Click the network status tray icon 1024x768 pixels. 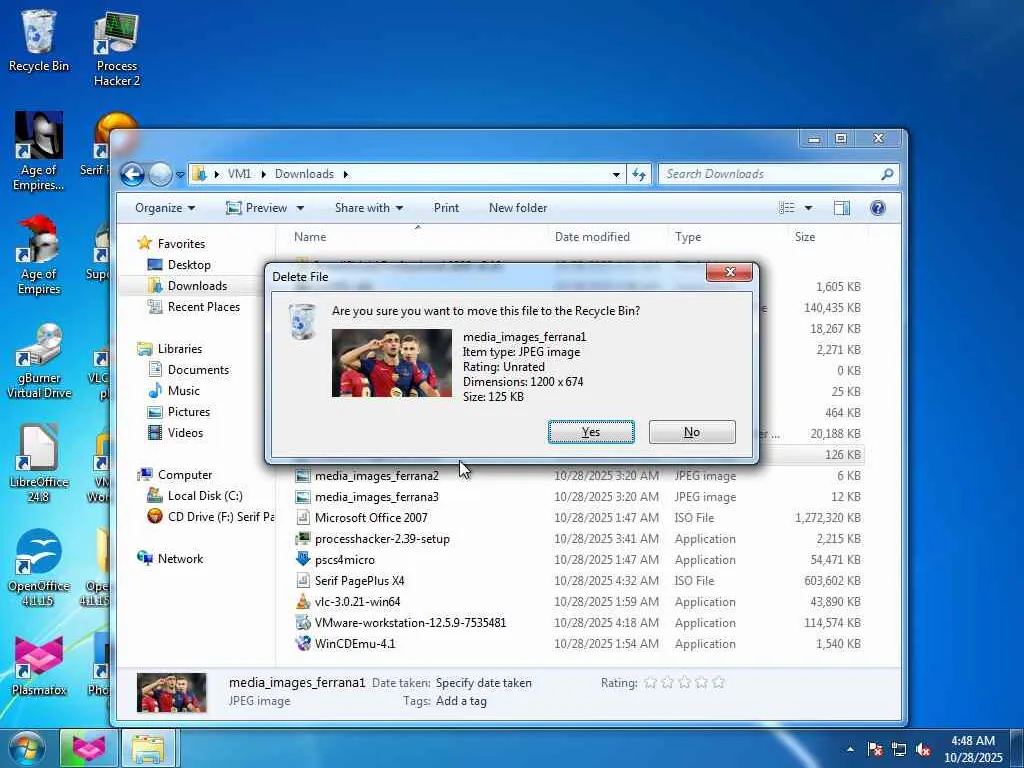(x=899, y=750)
